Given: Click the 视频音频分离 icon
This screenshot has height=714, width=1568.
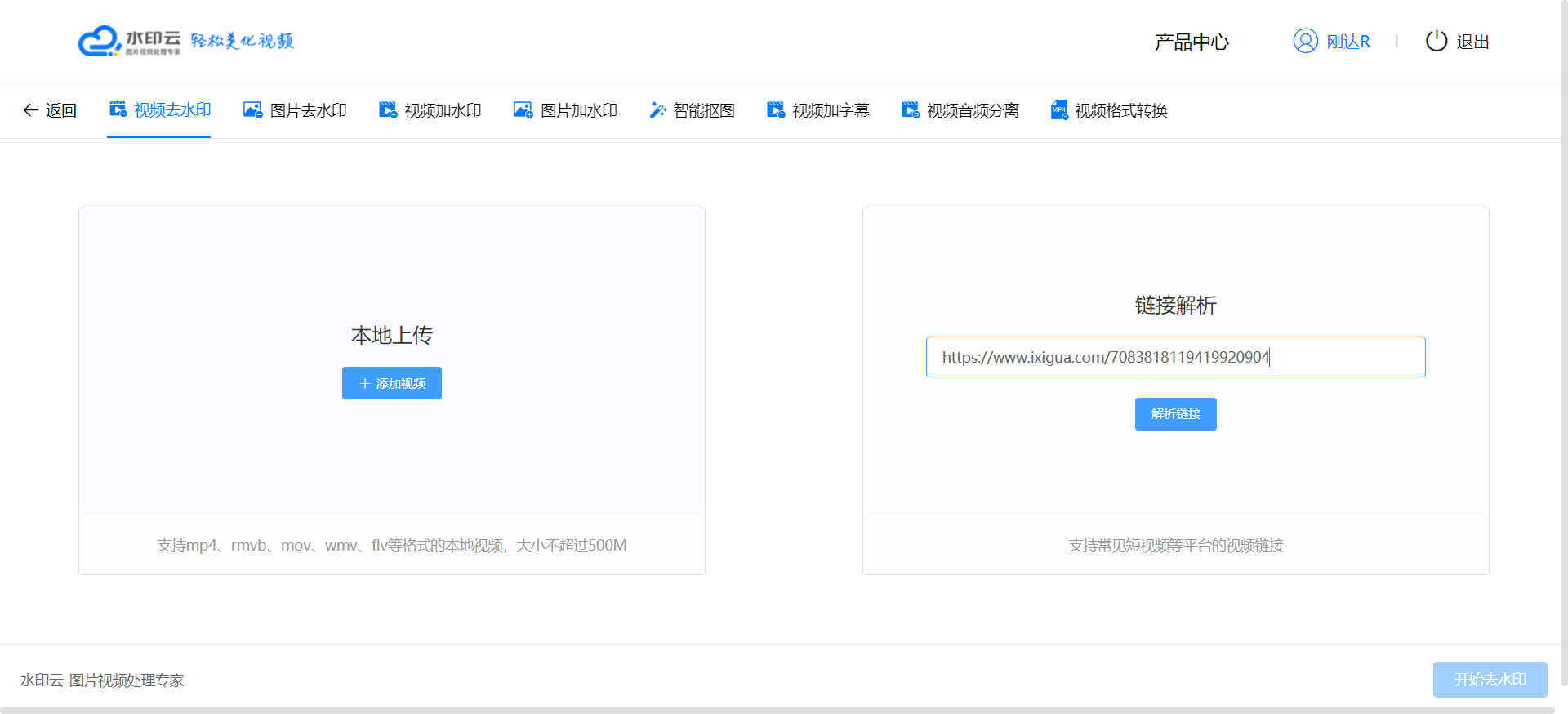Looking at the screenshot, I should (x=910, y=109).
